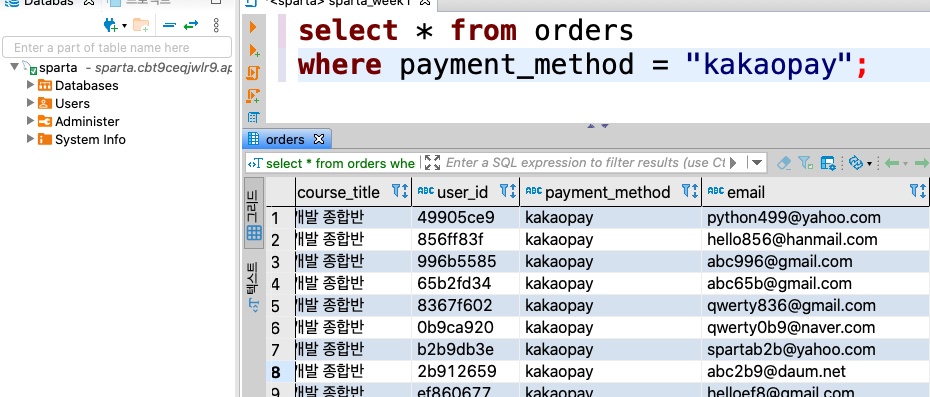Click Execute SQL in new tab icon
Screen dimensions: 930x397
254,50
